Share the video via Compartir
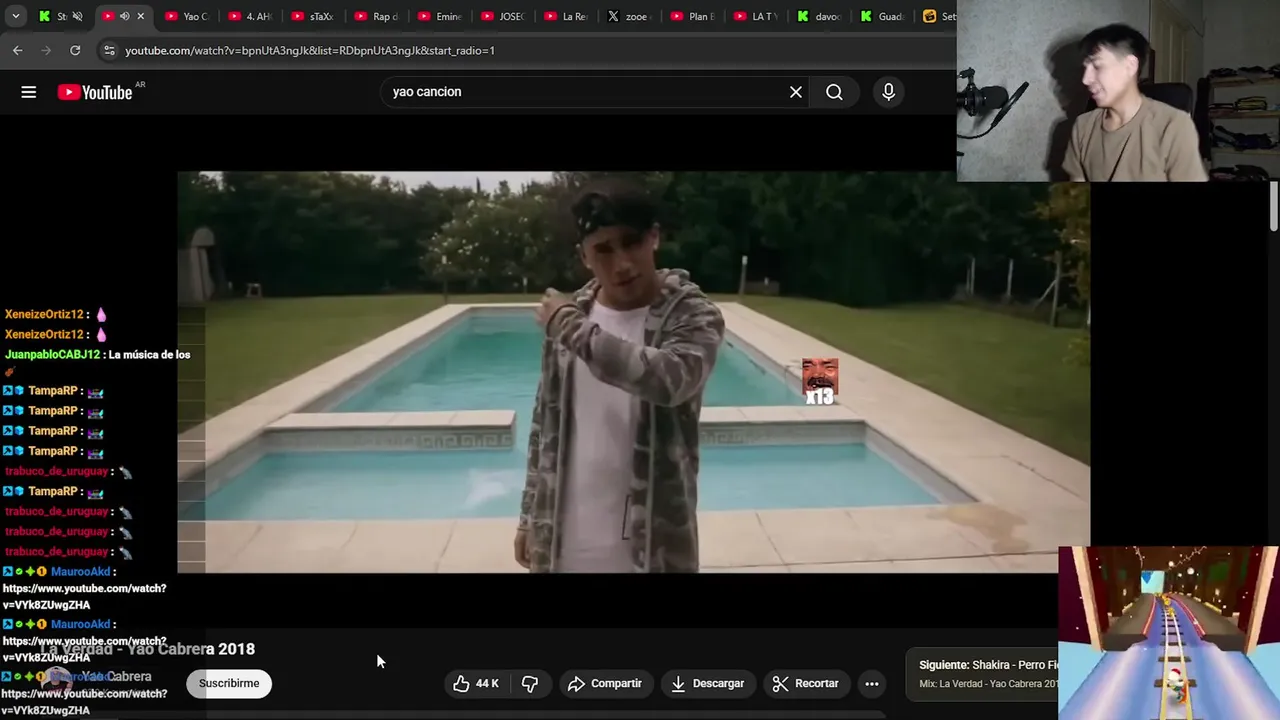Image resolution: width=1280 pixels, height=720 pixels. tap(605, 684)
